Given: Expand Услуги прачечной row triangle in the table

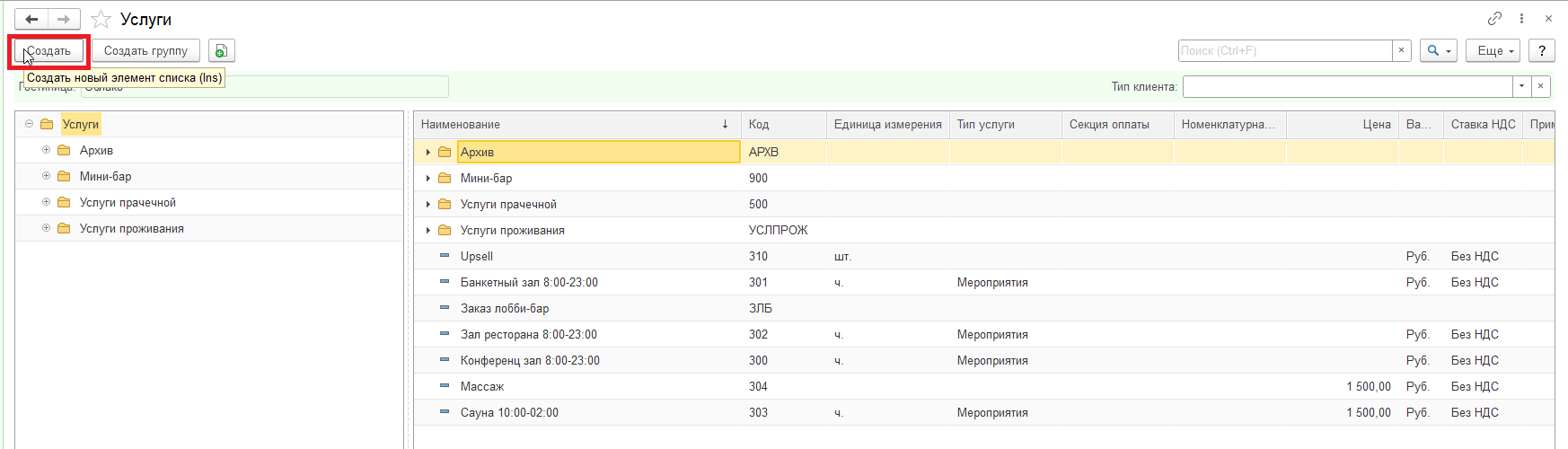Looking at the screenshot, I should pyautogui.click(x=428, y=205).
